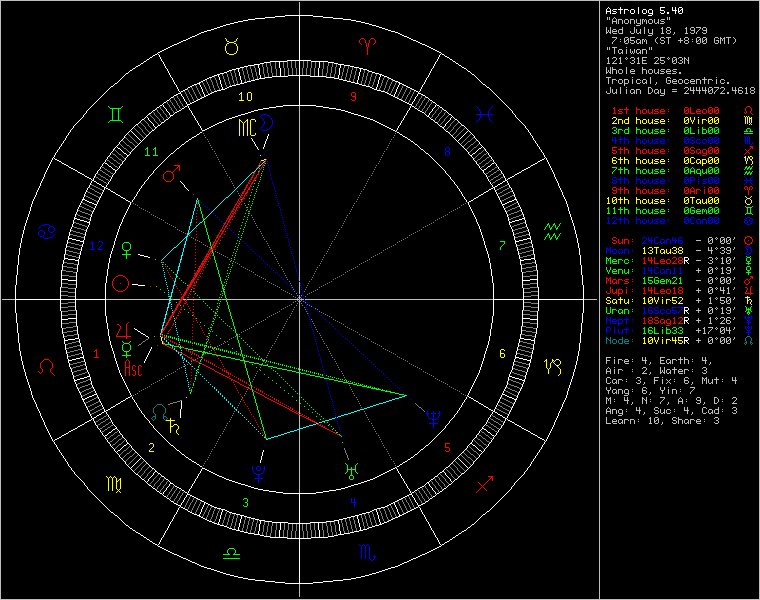Screen dimensions: 760x600
Task: Click the 'Fire: 4, Earth: 4,' summary line
Action: coord(659,361)
